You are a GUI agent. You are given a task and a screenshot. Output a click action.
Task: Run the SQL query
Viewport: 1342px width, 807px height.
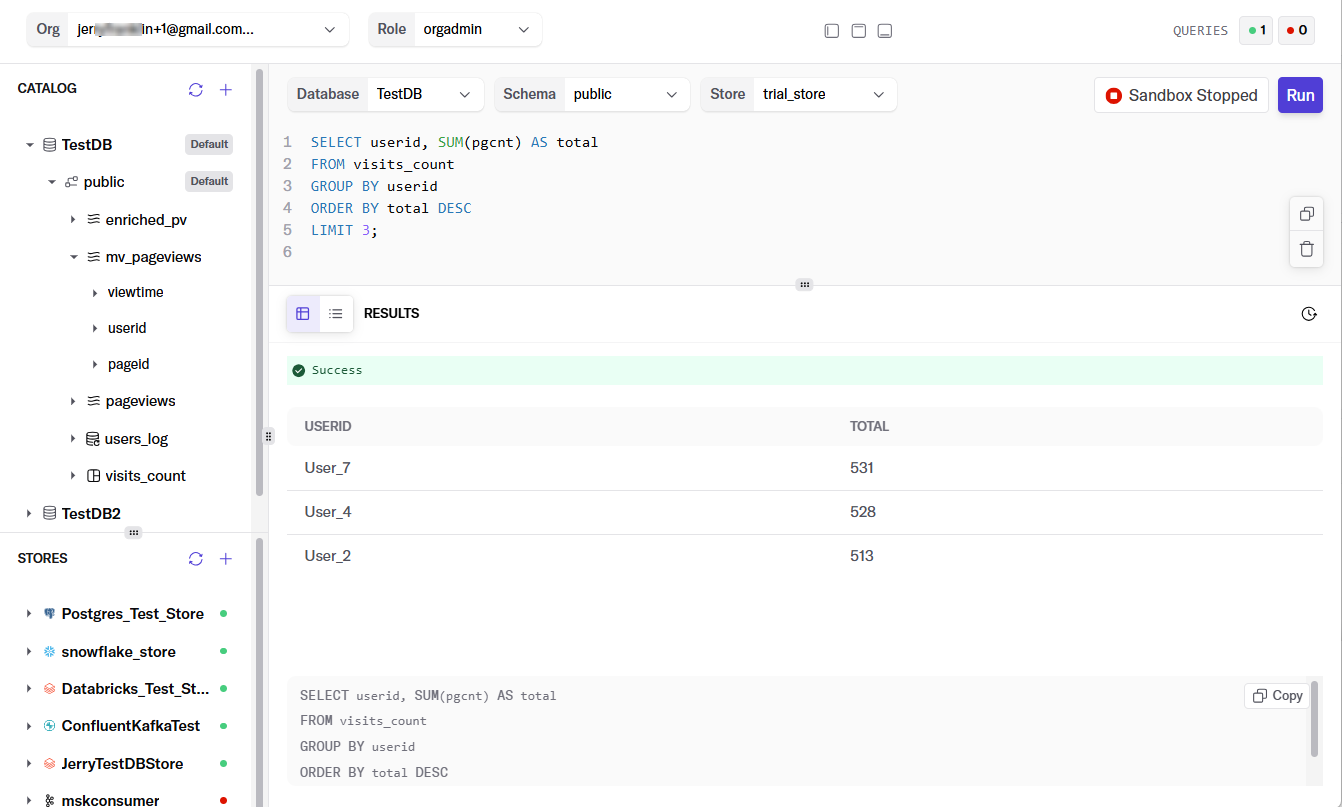point(1300,96)
